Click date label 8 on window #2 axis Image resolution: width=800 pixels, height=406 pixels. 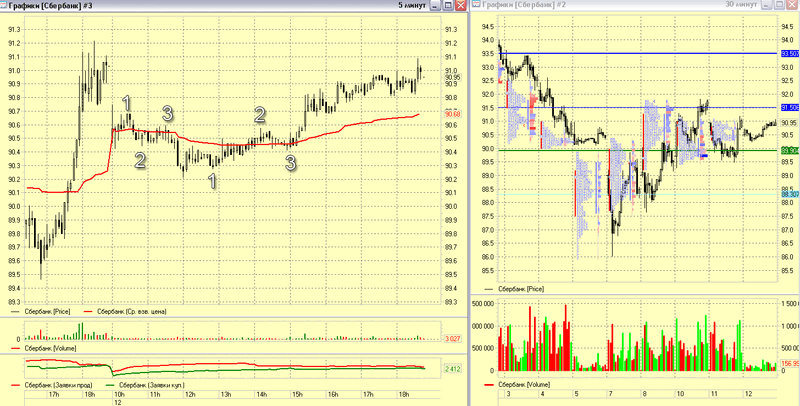(x=645, y=394)
